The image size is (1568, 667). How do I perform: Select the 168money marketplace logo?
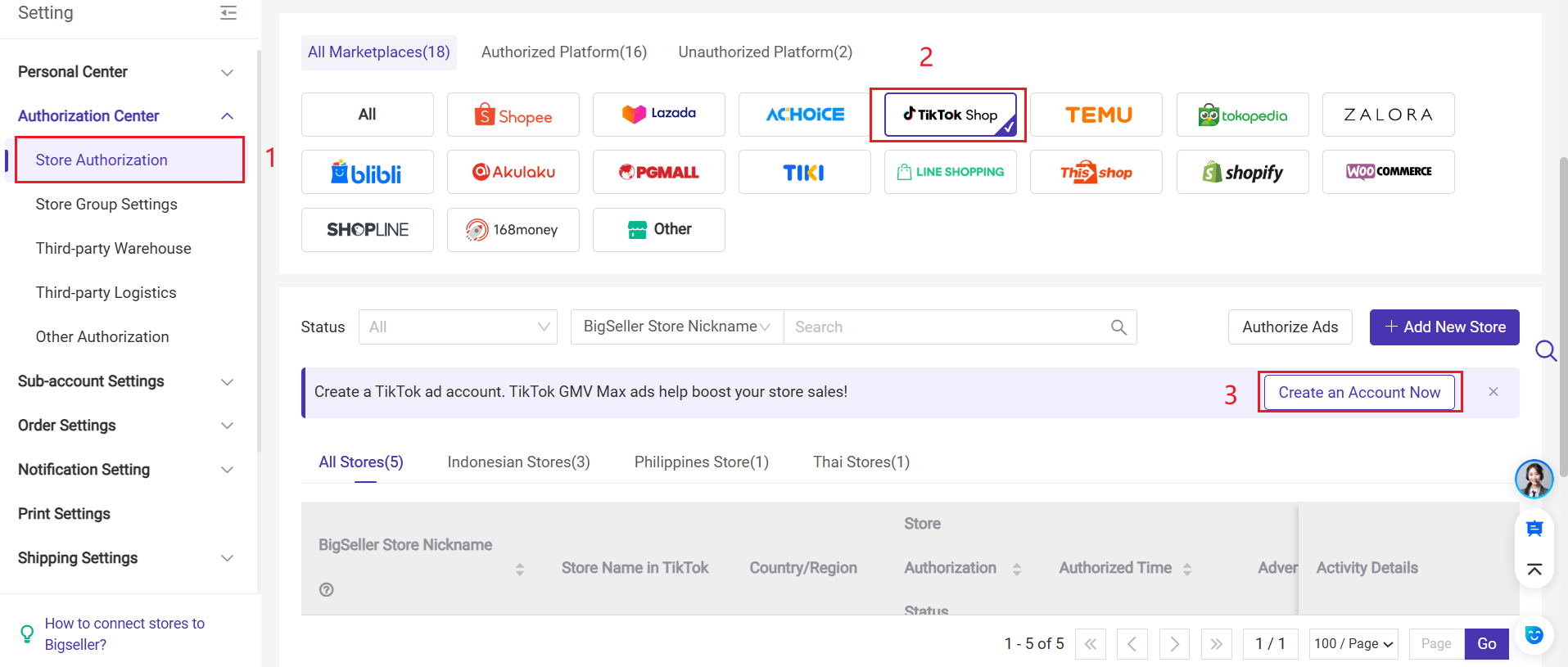(513, 230)
